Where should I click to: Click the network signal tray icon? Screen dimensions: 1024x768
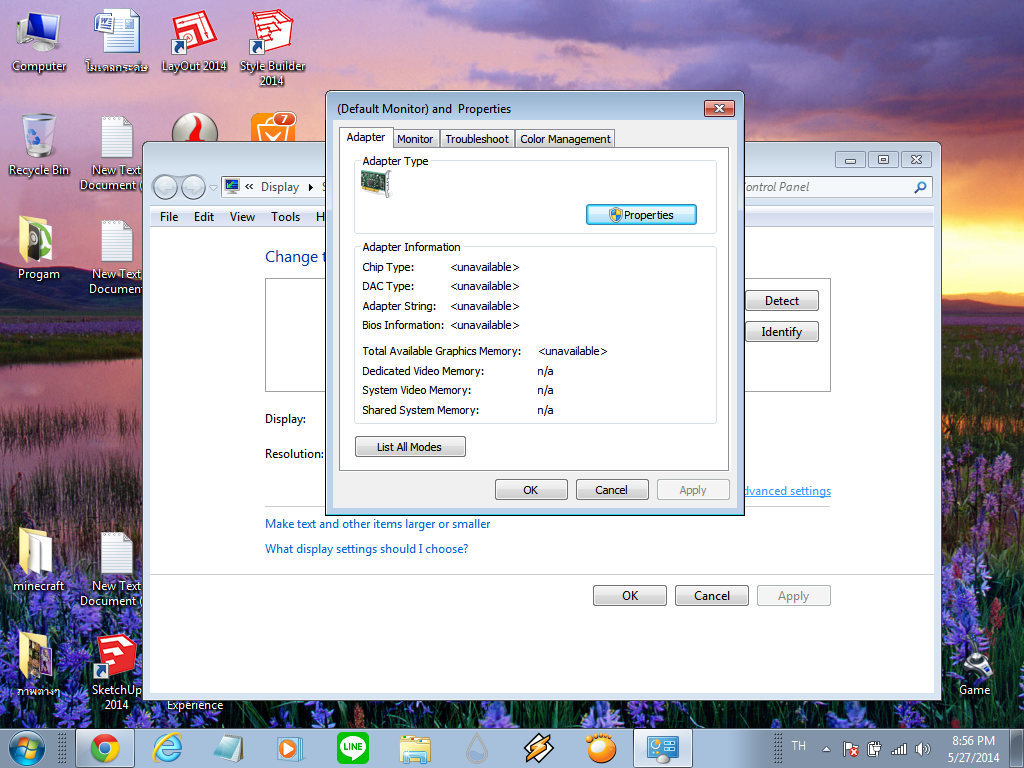click(899, 749)
